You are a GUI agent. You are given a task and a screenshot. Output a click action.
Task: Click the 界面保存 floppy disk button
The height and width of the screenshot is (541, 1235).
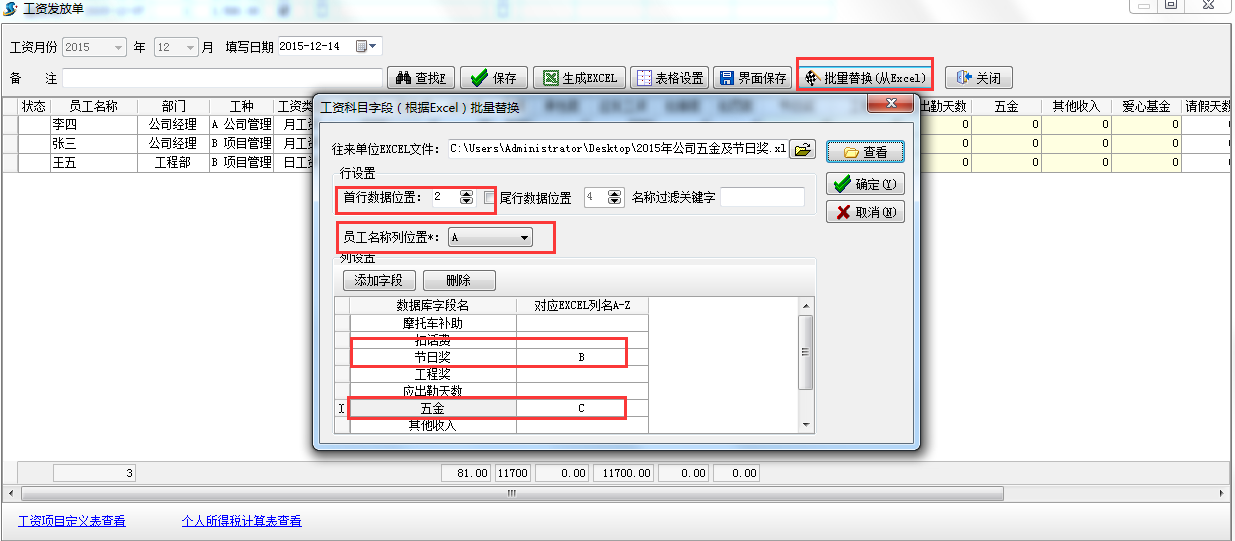pyautogui.click(x=752, y=78)
